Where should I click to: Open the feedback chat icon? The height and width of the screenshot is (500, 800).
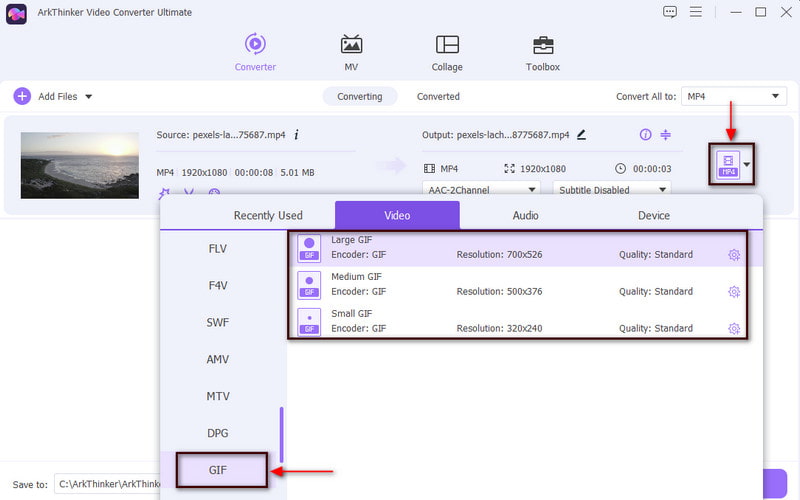[669, 12]
